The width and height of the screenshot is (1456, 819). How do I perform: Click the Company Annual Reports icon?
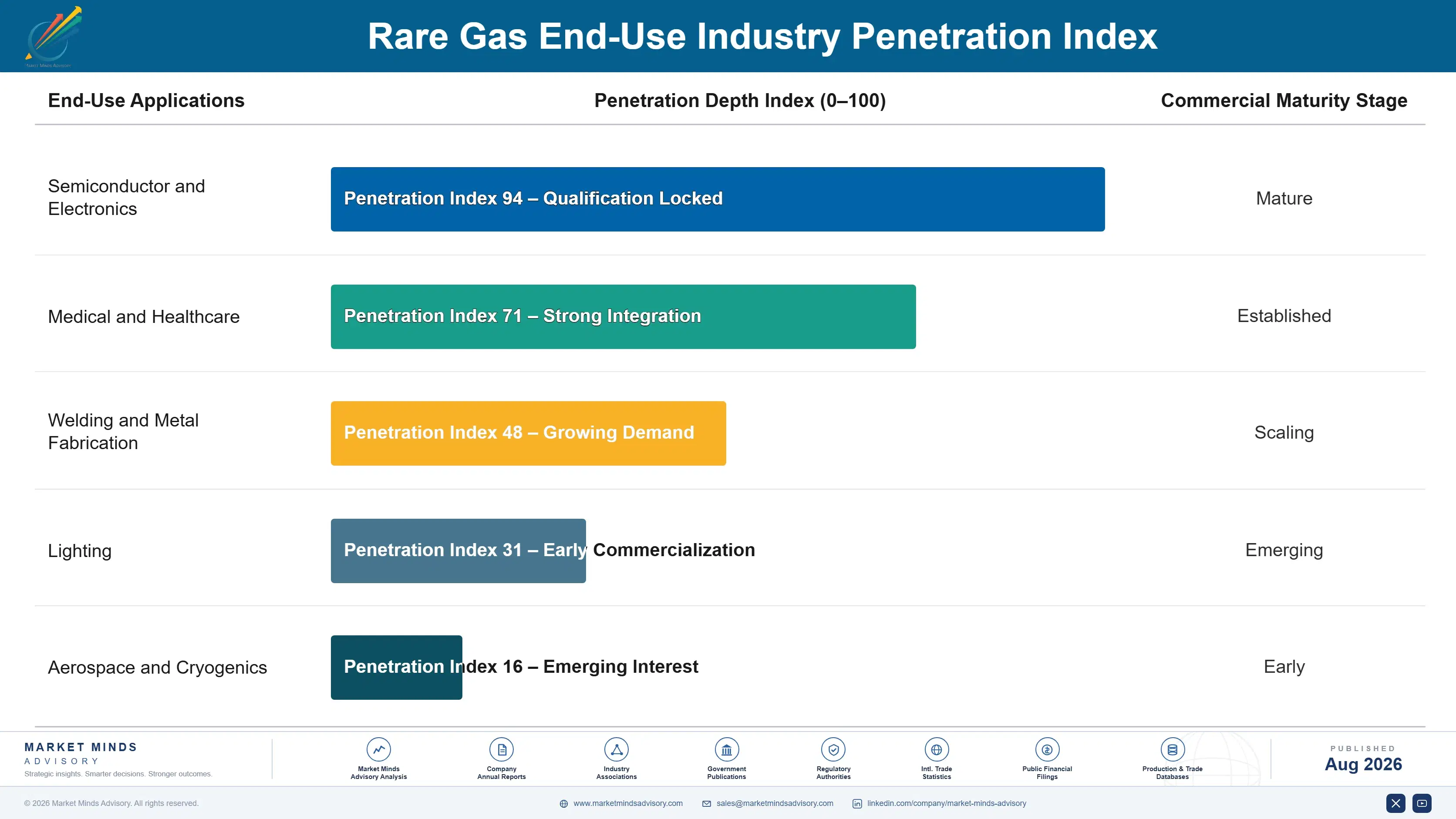(x=501, y=749)
